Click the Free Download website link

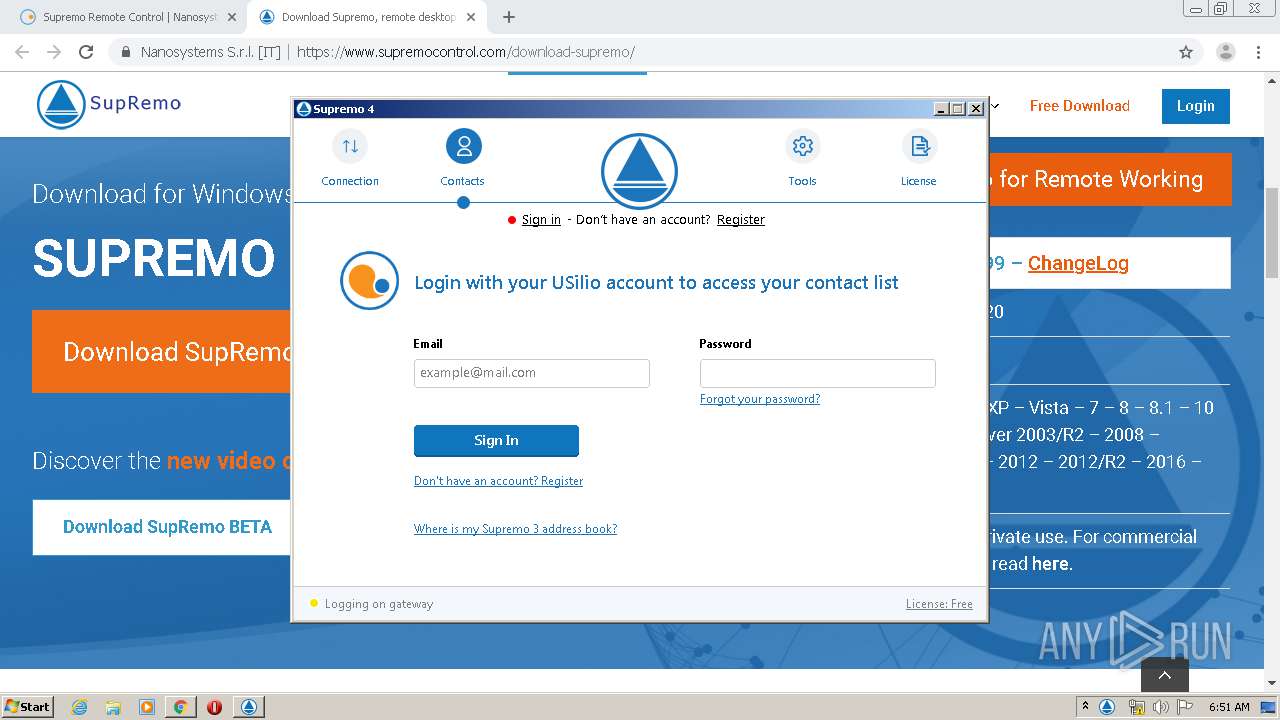[1080, 106]
